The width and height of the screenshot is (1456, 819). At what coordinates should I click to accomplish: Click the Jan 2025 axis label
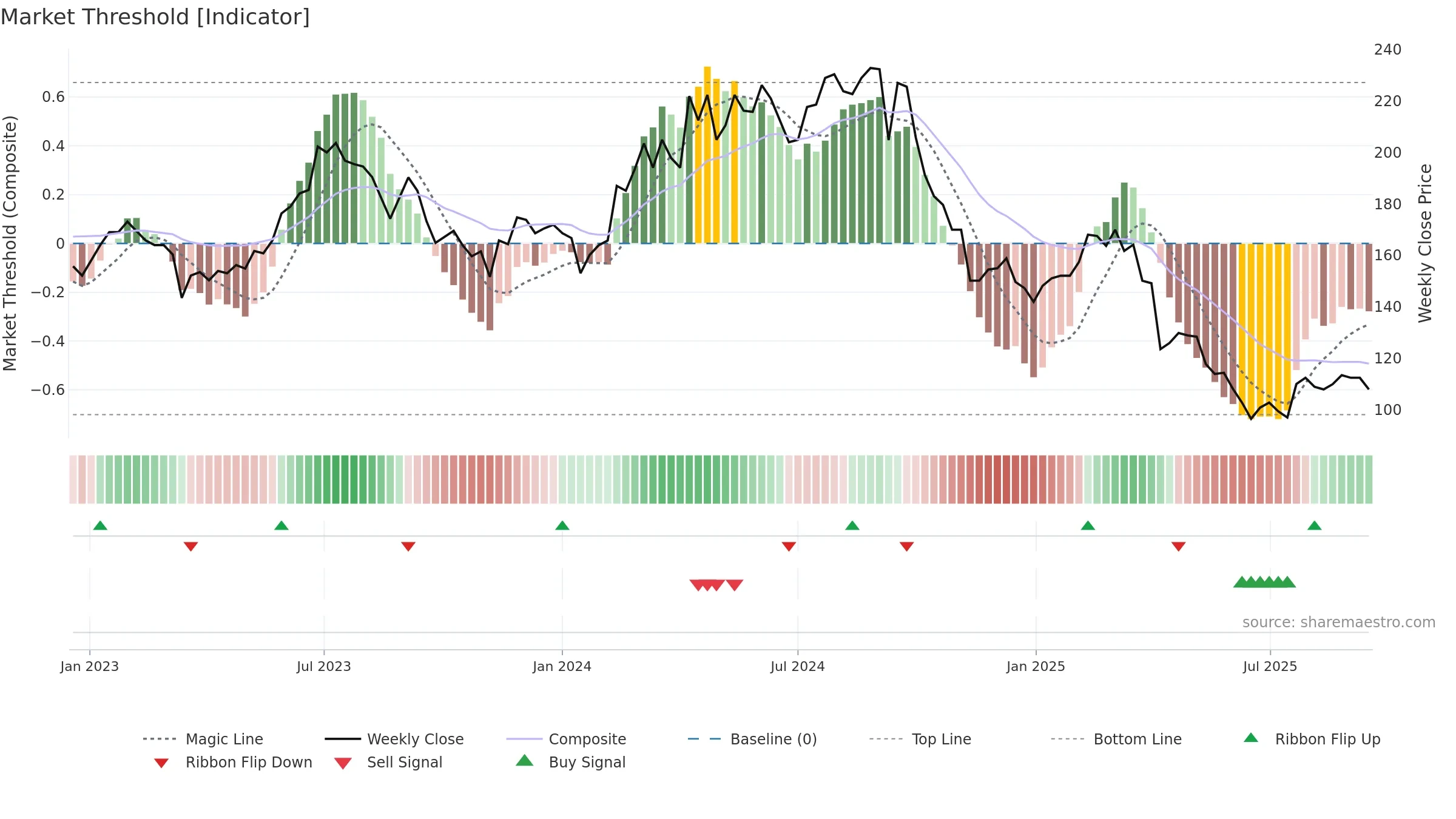1036,666
